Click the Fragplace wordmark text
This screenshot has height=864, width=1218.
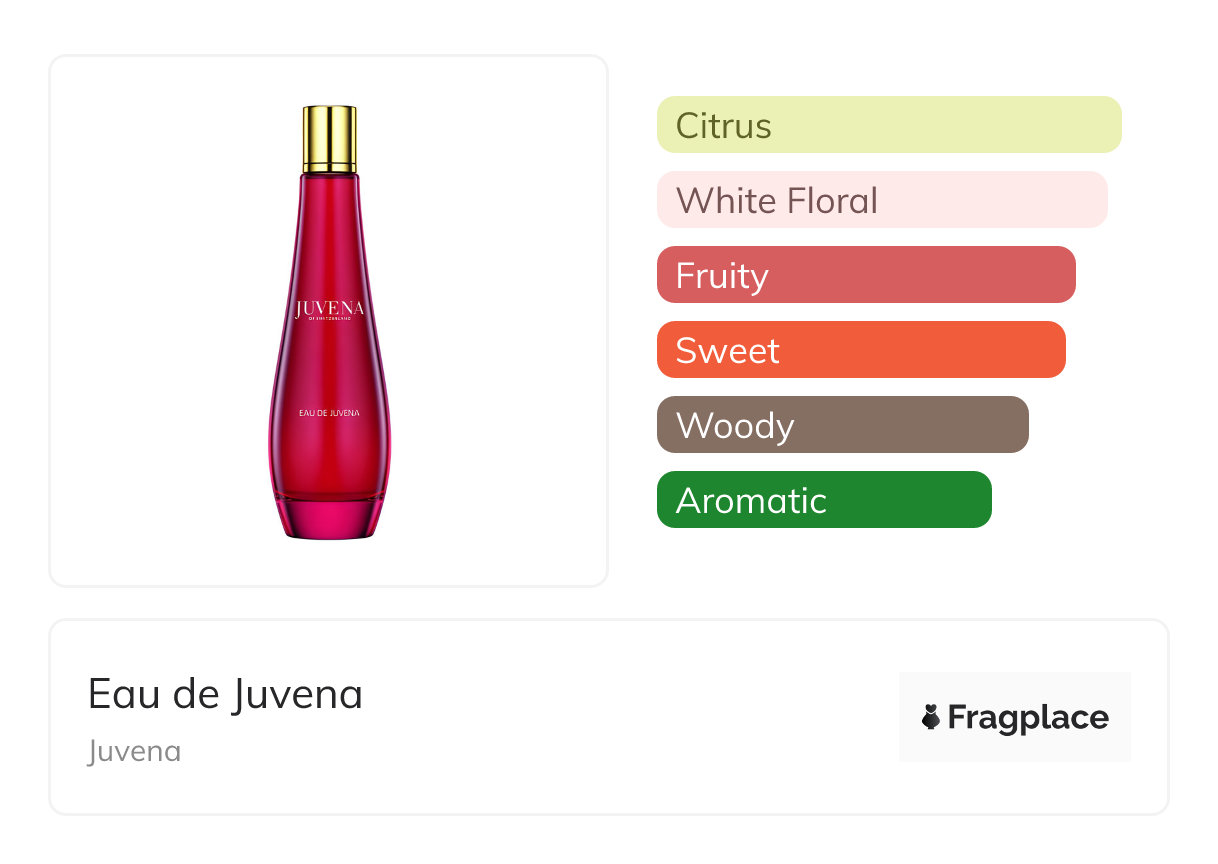[x=1028, y=718]
